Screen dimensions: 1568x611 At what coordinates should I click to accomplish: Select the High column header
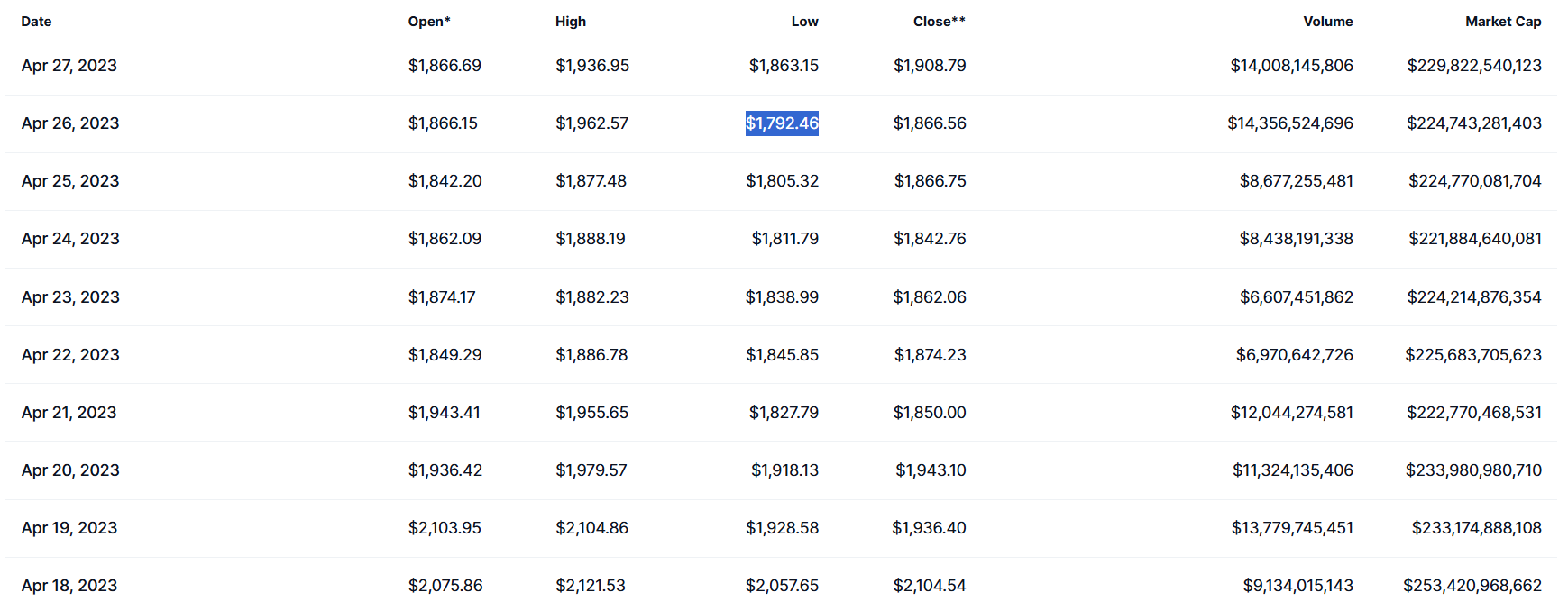pyautogui.click(x=571, y=22)
